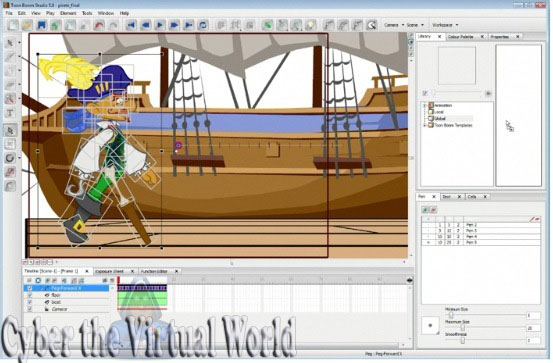
Task: Click the blue Save disk icon
Action: (x=42, y=25)
